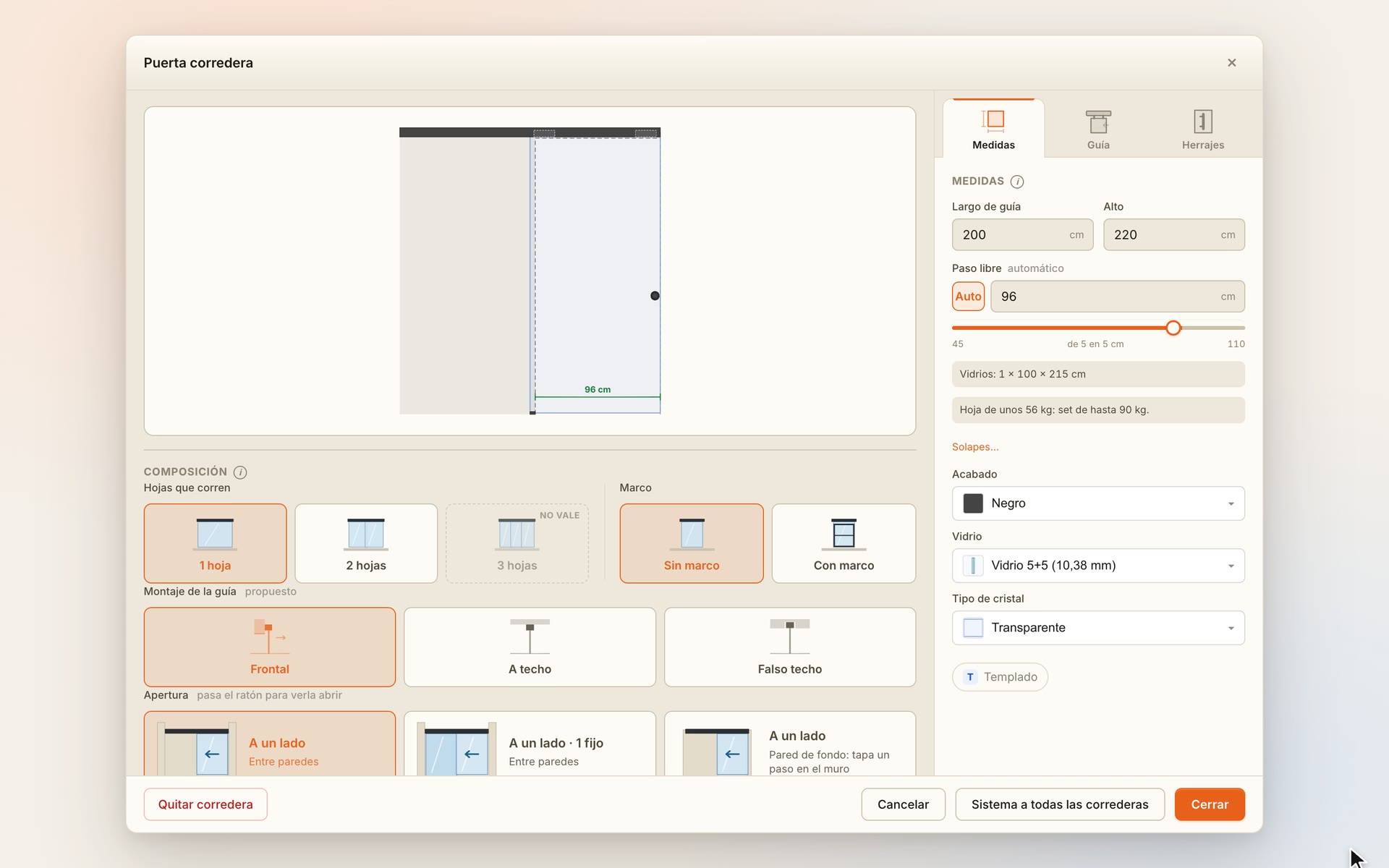The height and width of the screenshot is (868, 1389).
Task: Click the Cancelar button
Action: coord(903,804)
